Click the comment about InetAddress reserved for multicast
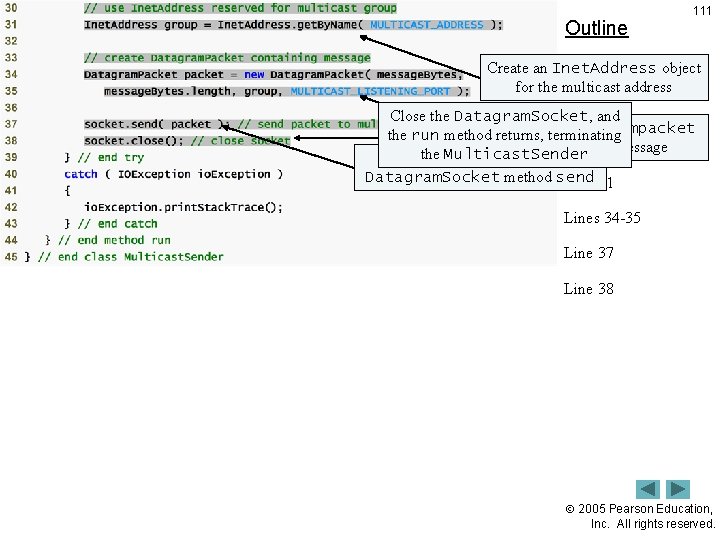The width and height of the screenshot is (720, 540). point(240,8)
